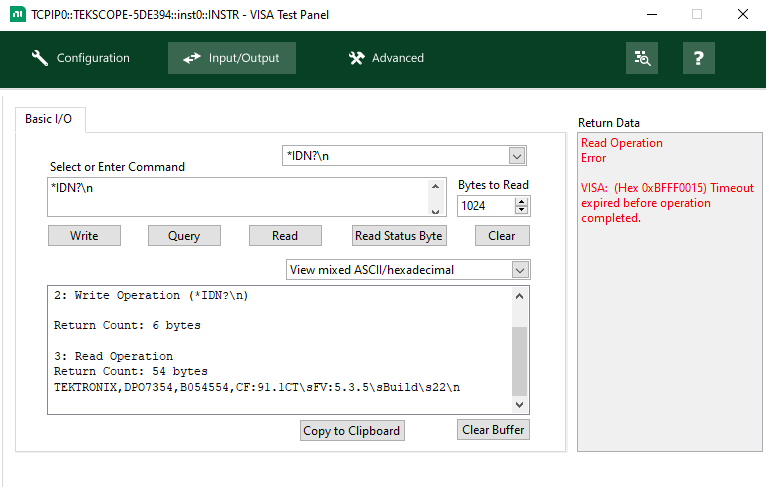Close the VISA Test Panel window
Viewport: 770px width, 487px height.
742,14
